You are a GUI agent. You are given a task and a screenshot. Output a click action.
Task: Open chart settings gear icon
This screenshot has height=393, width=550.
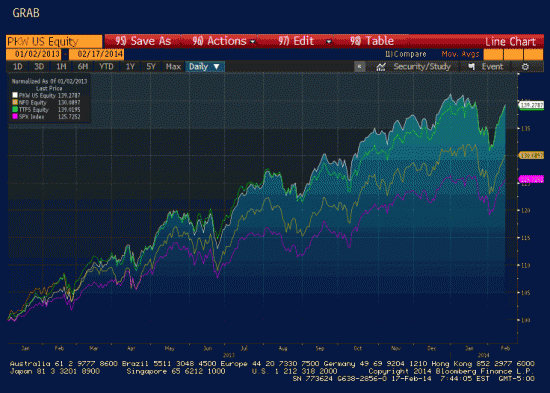[x=525, y=67]
